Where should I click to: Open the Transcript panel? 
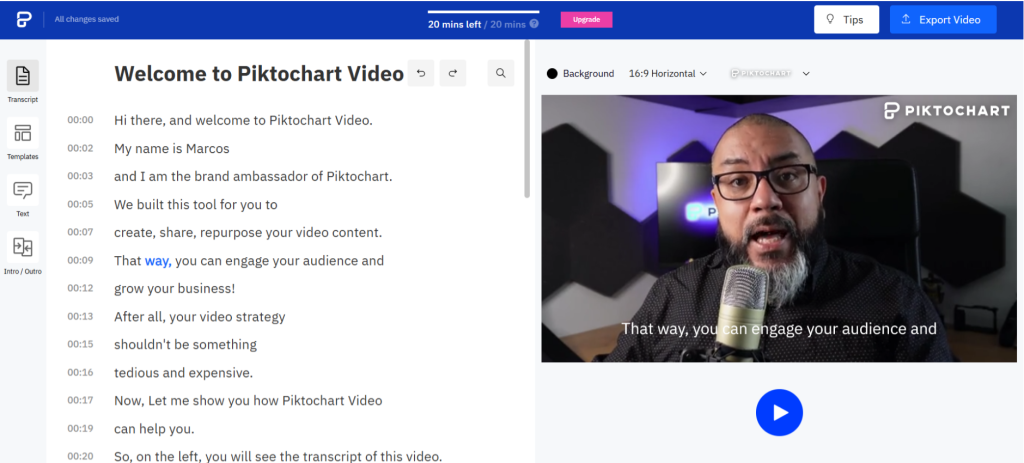pyautogui.click(x=23, y=81)
